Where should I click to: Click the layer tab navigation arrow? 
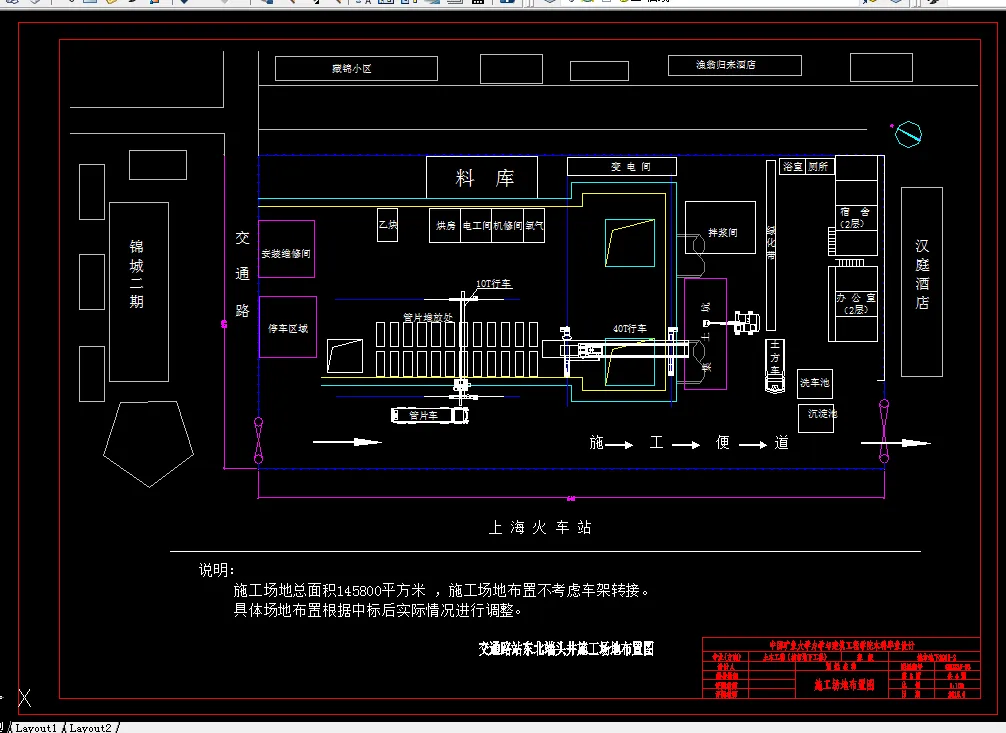[x=4, y=727]
